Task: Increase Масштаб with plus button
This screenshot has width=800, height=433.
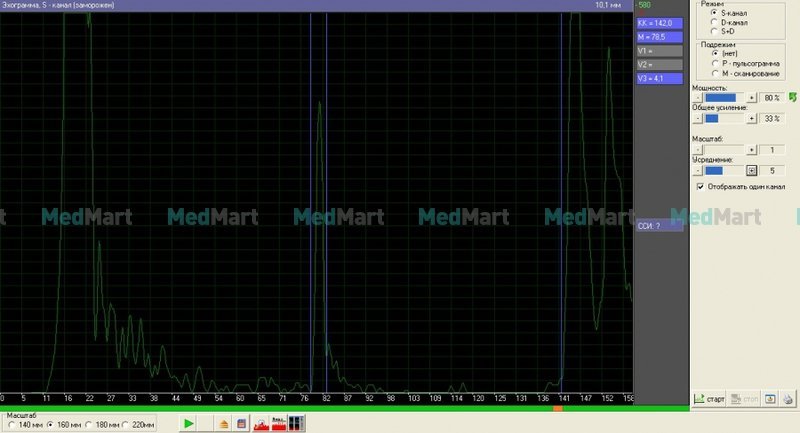Action: pos(751,149)
